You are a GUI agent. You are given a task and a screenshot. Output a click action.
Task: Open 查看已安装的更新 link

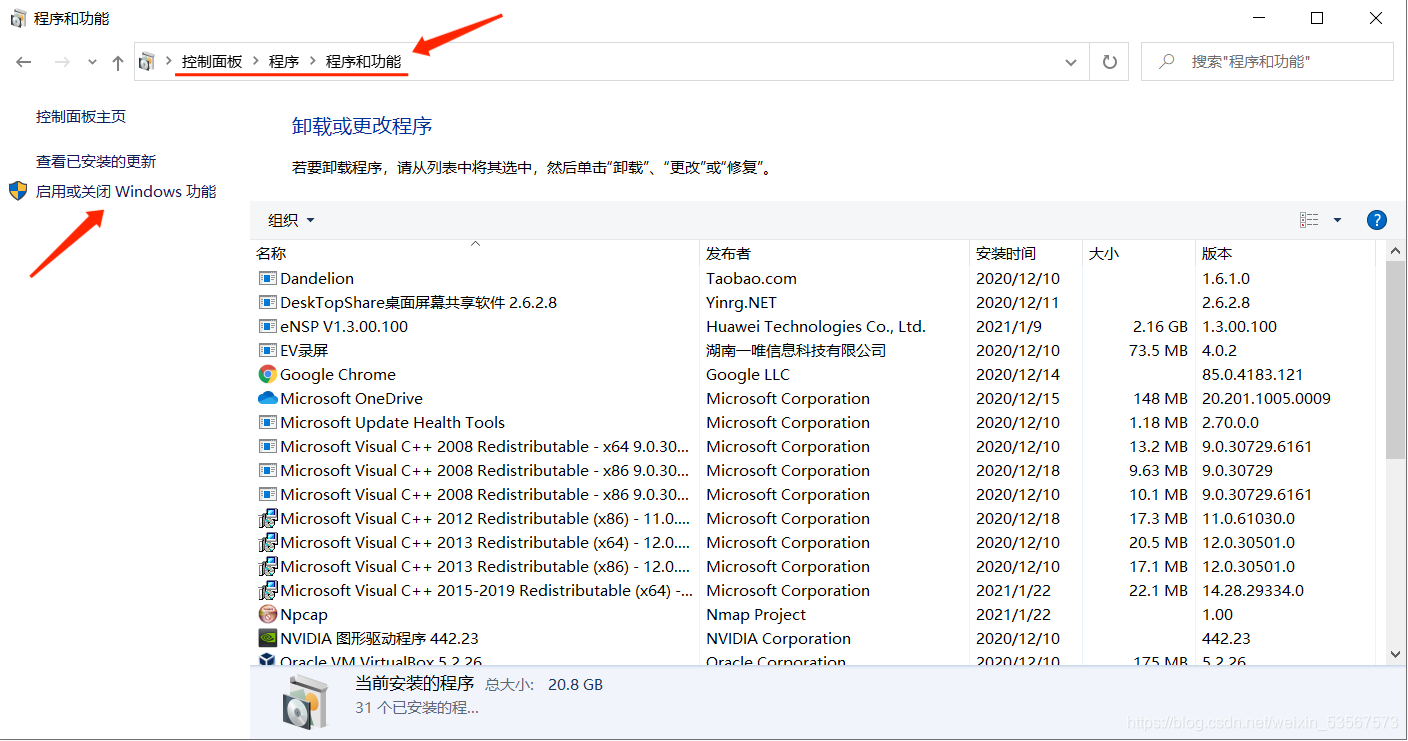(96, 161)
